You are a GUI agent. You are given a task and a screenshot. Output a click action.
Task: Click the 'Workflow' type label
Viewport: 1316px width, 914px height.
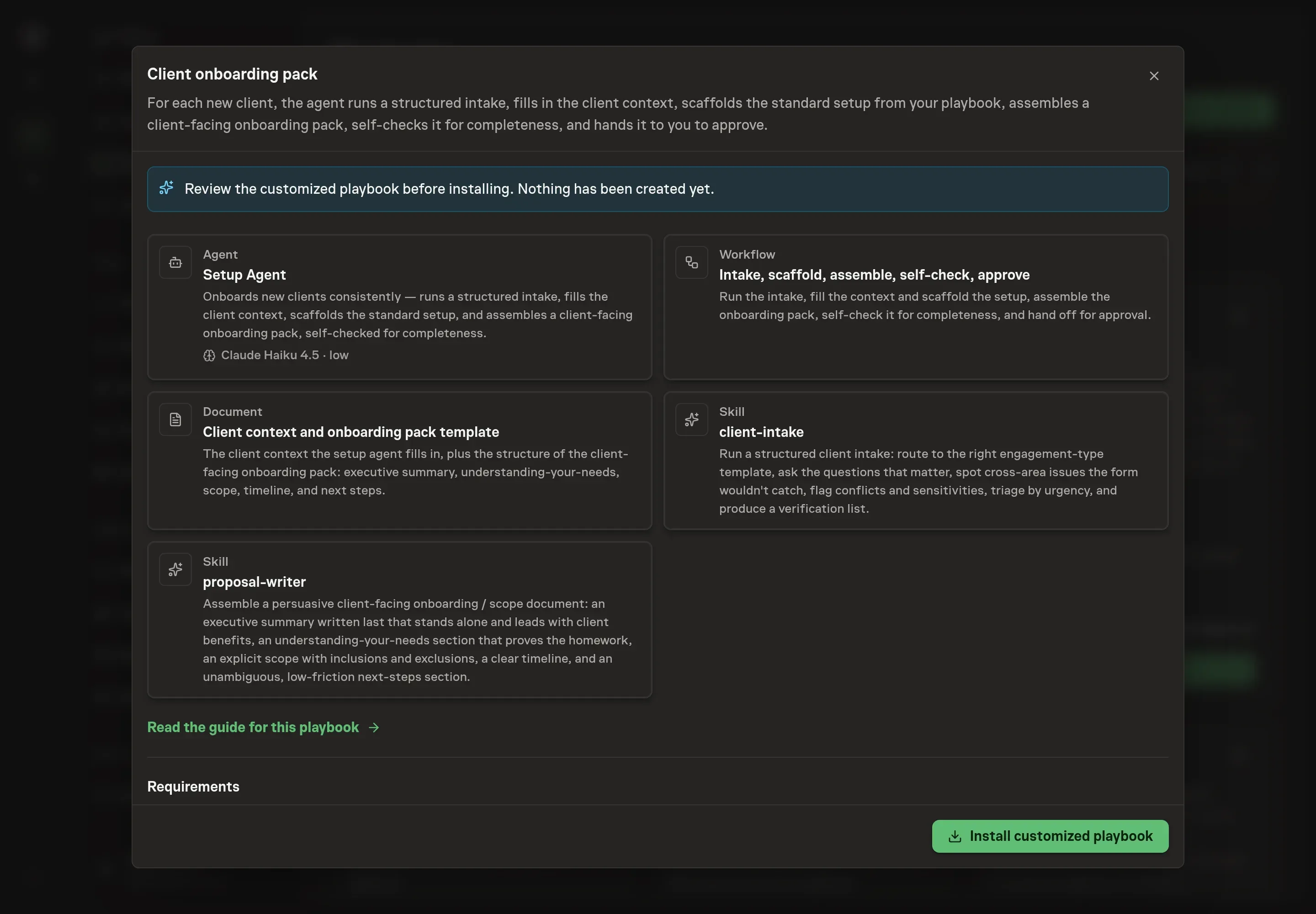click(747, 254)
